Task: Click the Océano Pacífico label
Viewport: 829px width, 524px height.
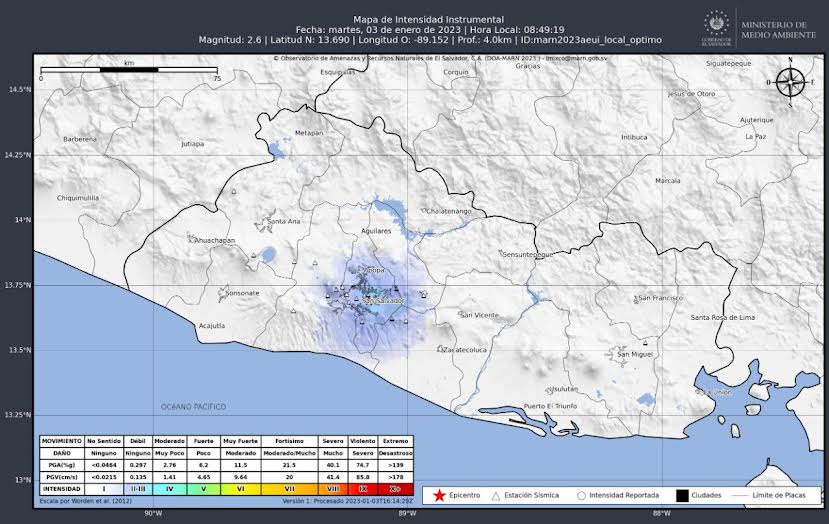Action: tap(194, 407)
